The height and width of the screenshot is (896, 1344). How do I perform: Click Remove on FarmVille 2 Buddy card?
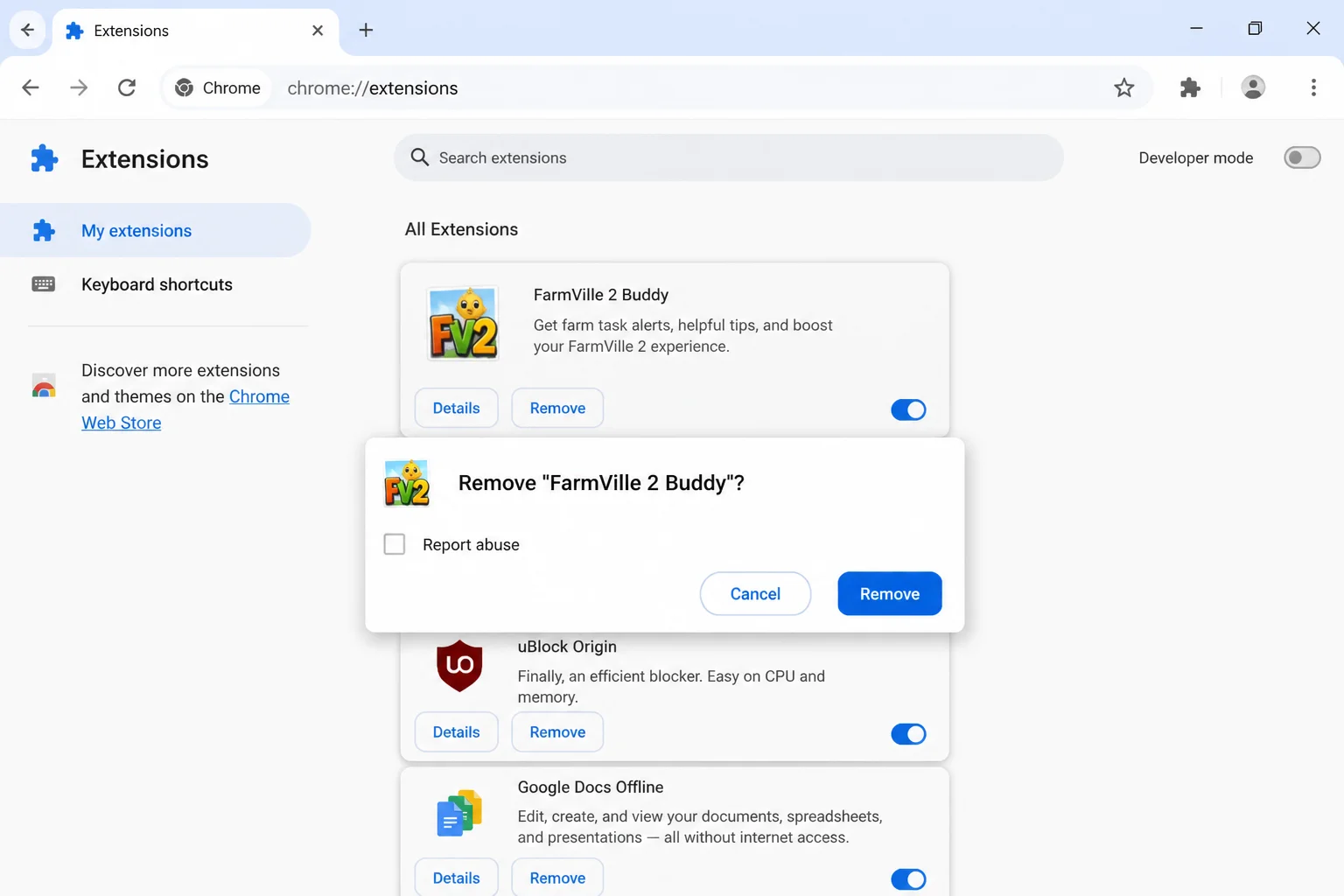coord(557,408)
